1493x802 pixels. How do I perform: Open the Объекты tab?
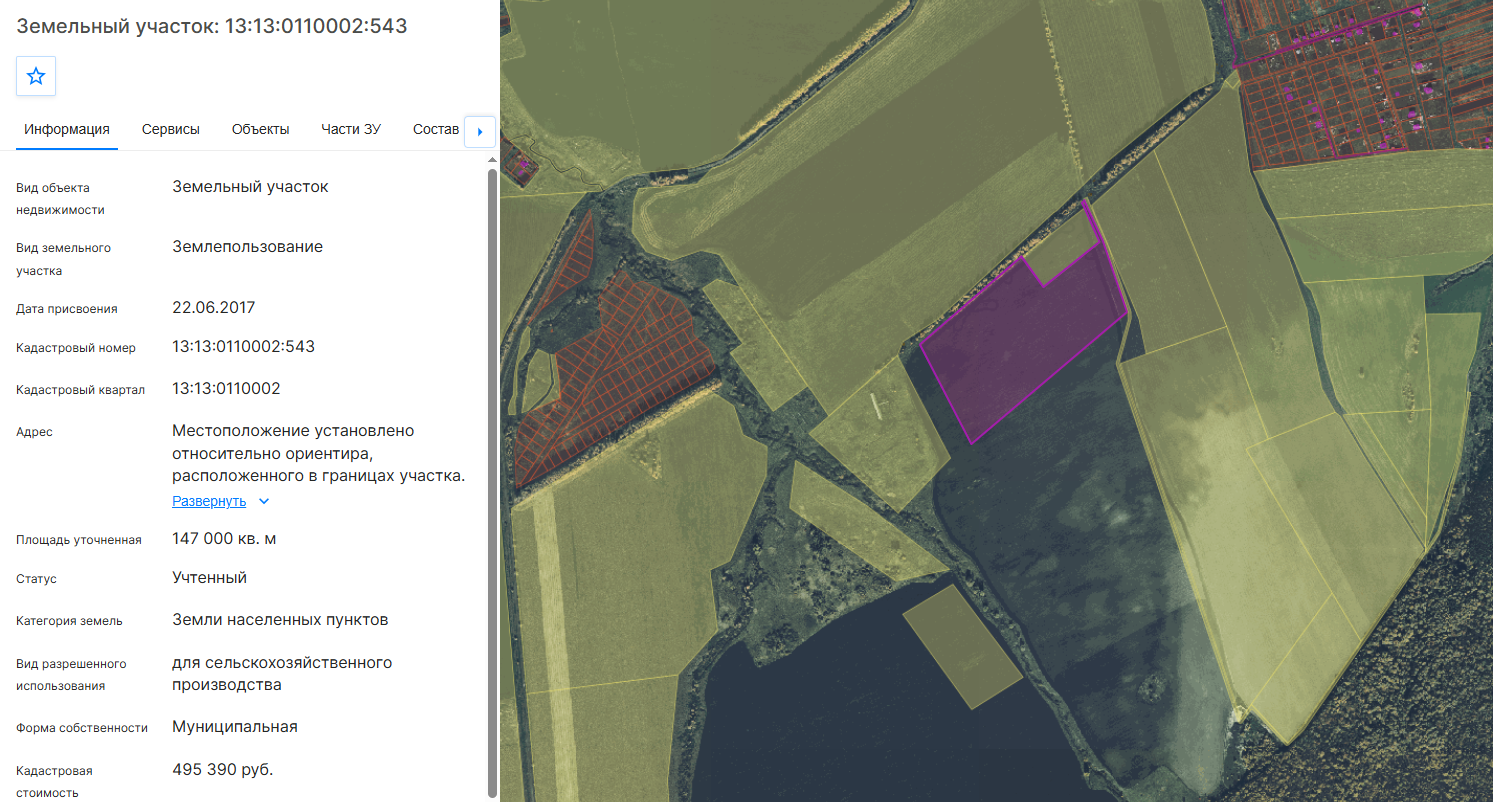(x=260, y=129)
